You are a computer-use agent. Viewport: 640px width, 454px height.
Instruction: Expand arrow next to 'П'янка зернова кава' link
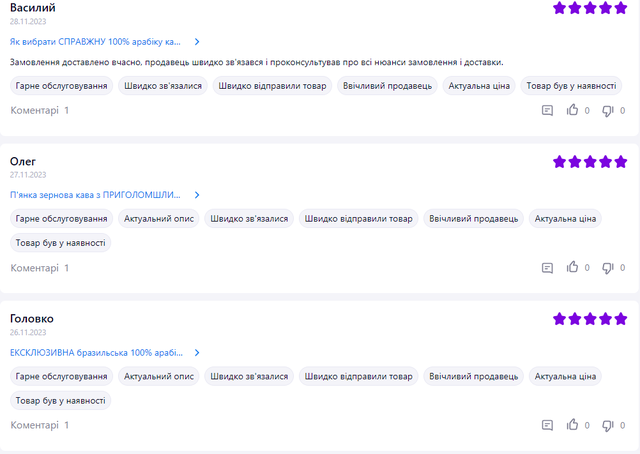(197, 195)
